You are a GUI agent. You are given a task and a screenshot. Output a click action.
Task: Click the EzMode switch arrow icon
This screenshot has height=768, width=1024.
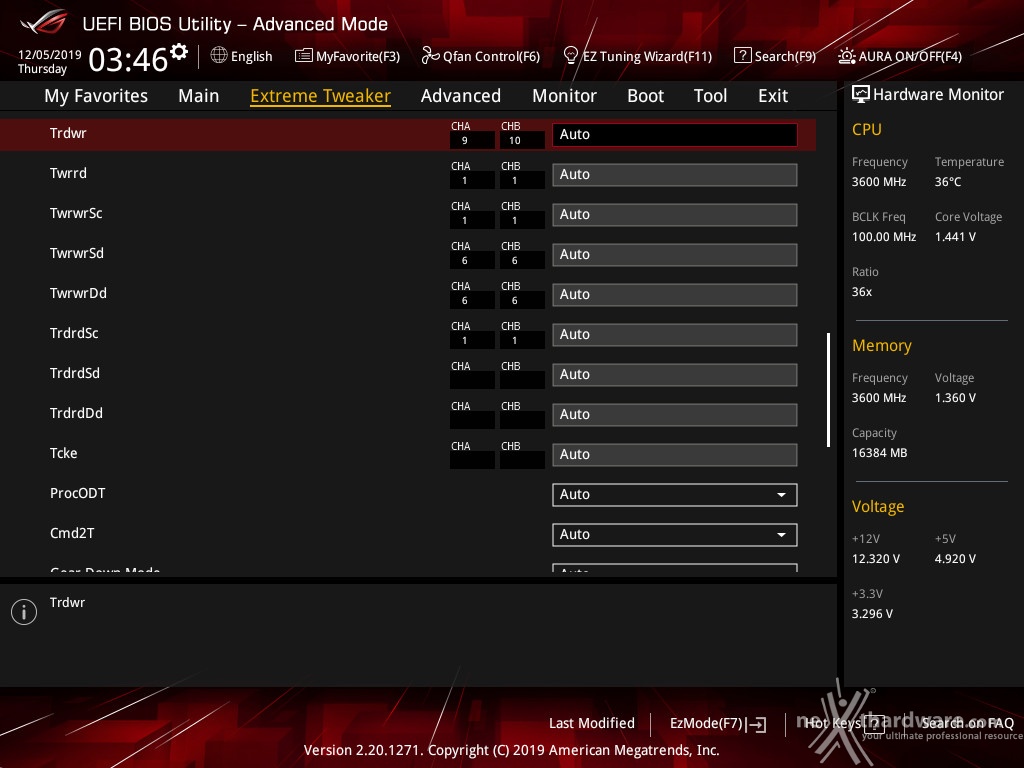point(757,724)
